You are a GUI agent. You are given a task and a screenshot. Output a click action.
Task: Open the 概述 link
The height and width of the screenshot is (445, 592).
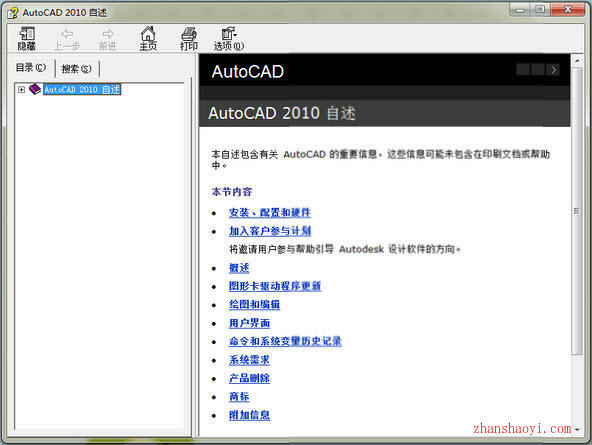[x=239, y=268]
